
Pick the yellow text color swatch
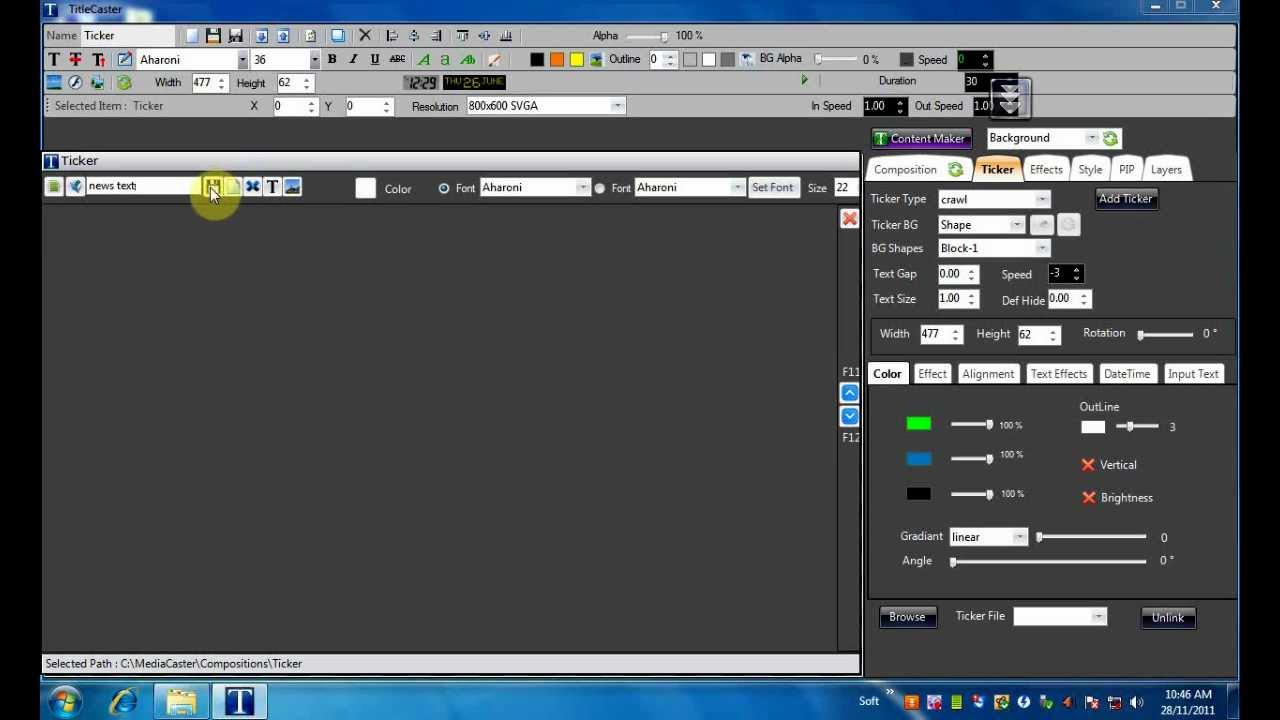click(577, 60)
